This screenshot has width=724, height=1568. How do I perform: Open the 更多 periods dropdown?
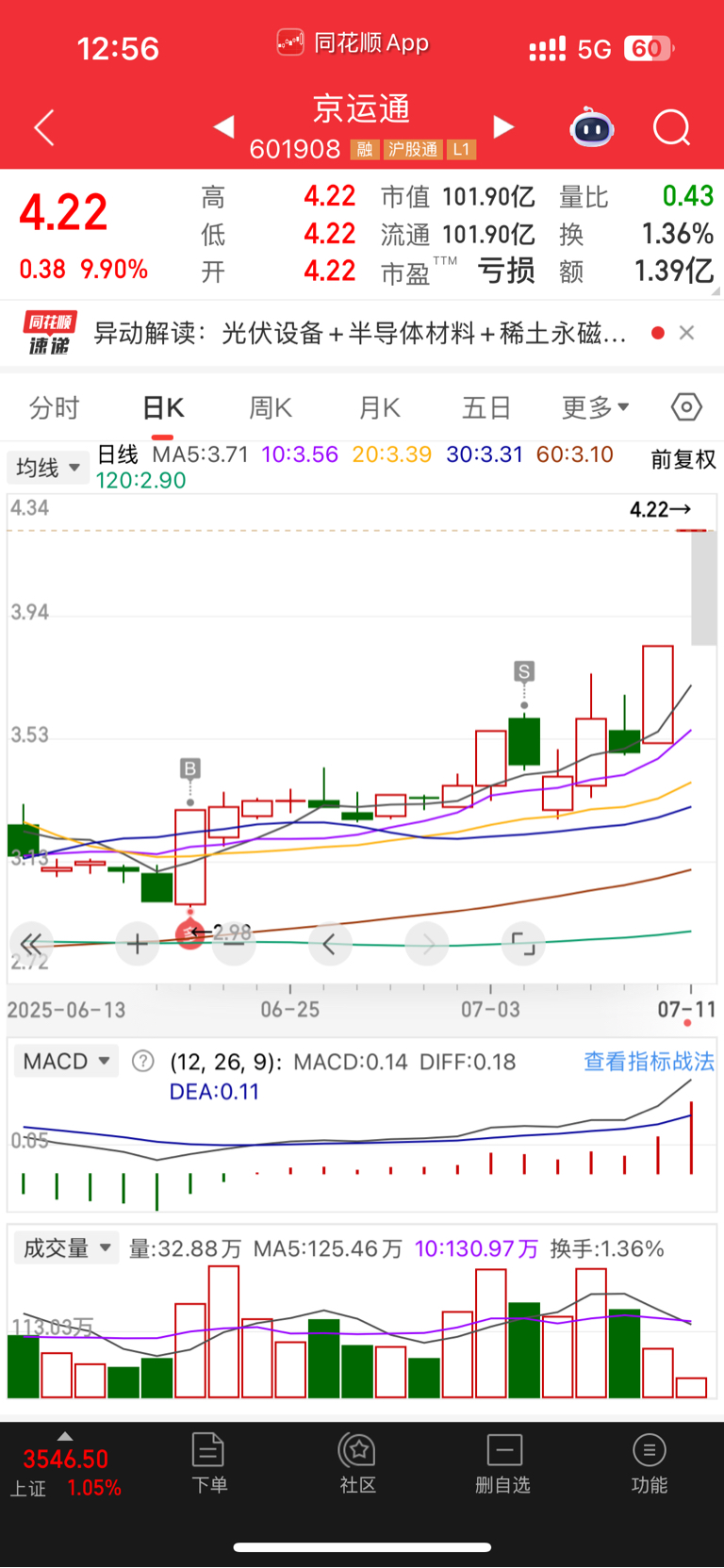(x=596, y=407)
